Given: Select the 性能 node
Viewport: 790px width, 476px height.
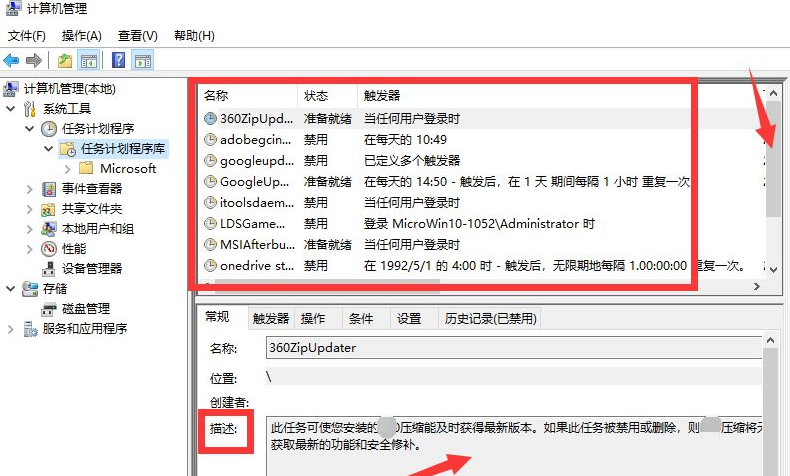Looking at the screenshot, I should 74,248.
